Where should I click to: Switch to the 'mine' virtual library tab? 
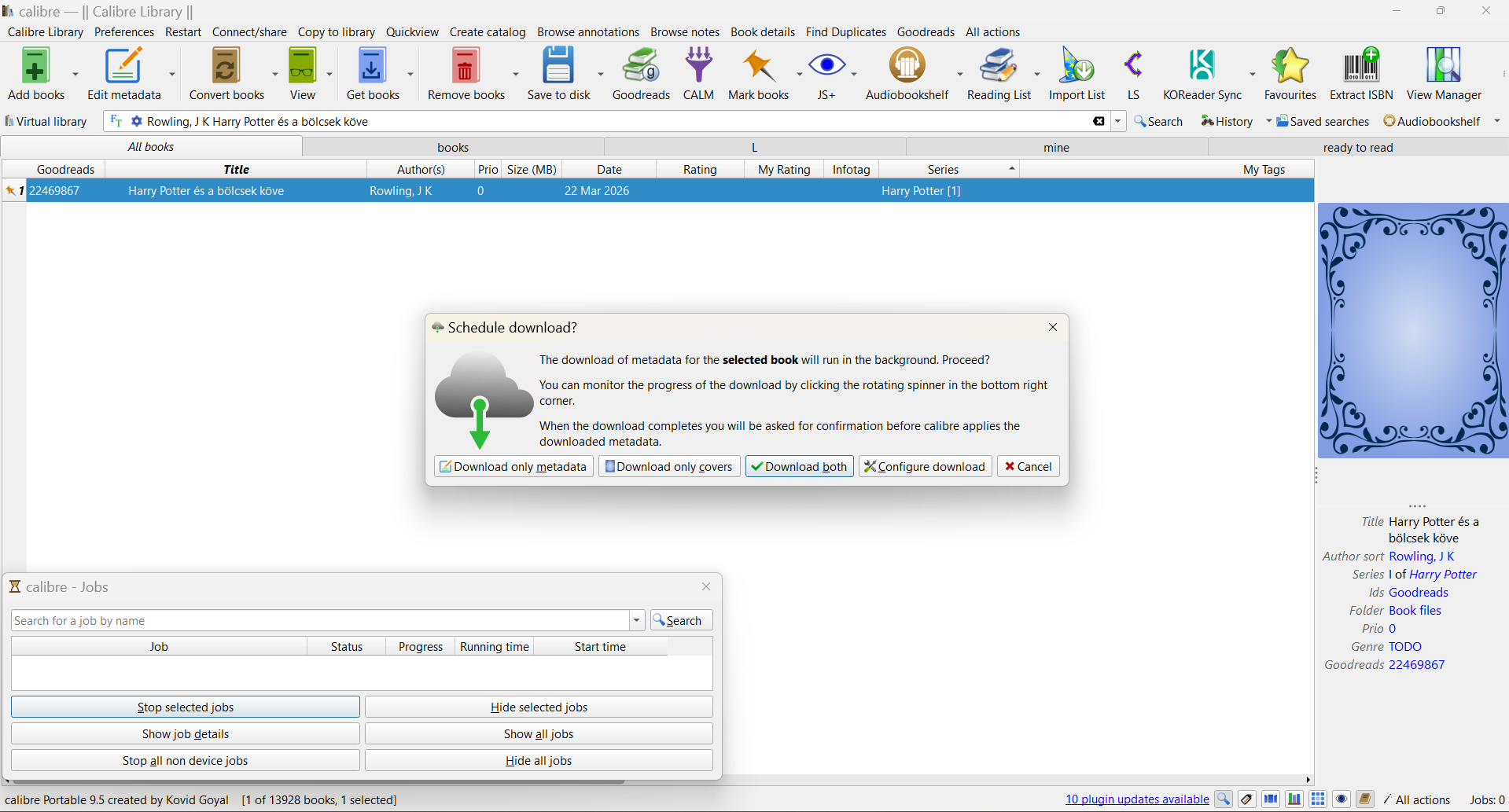[x=1056, y=147]
